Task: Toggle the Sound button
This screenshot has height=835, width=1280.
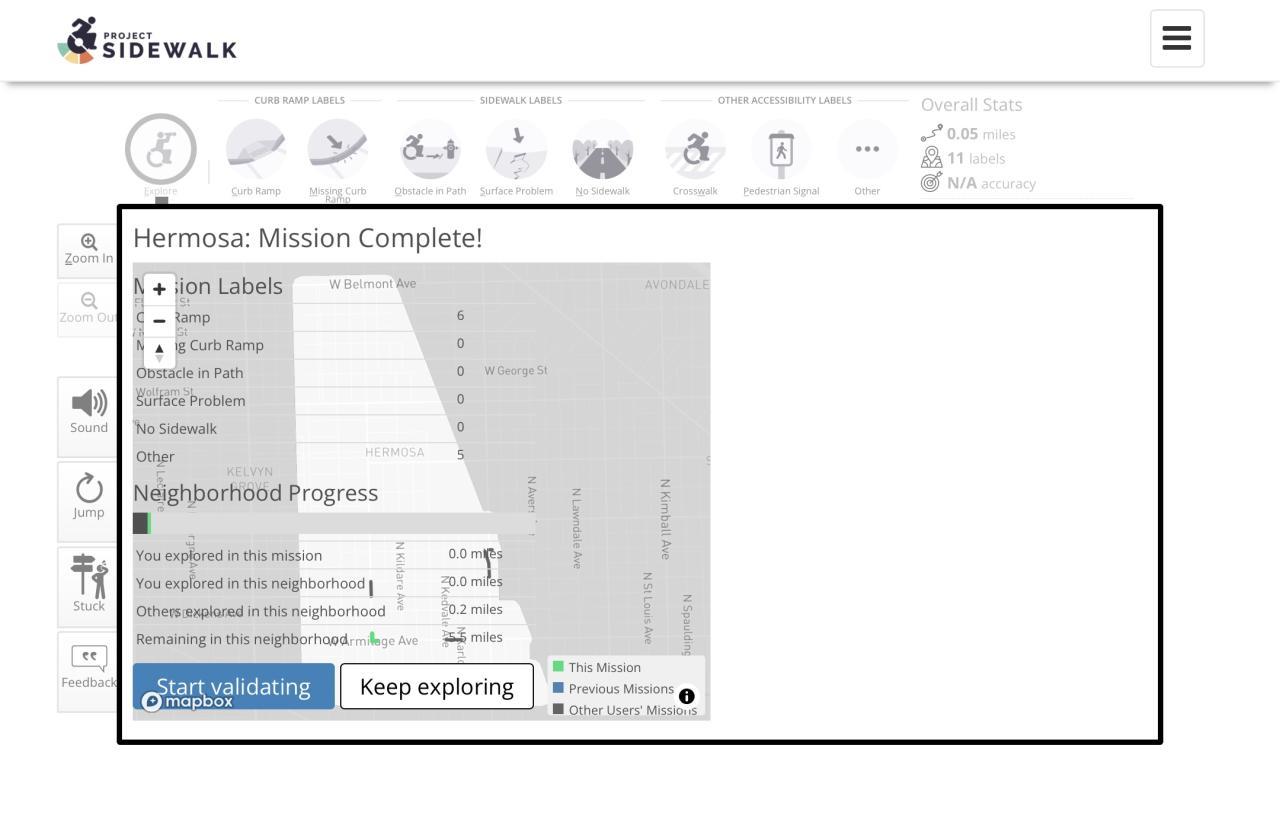Action: (x=88, y=415)
